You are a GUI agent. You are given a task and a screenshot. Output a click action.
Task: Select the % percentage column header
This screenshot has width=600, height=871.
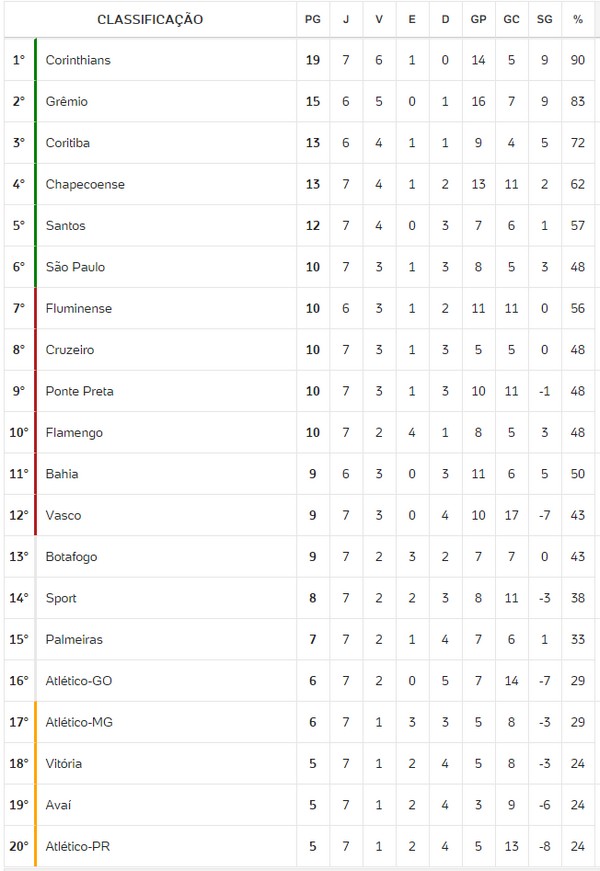click(578, 20)
